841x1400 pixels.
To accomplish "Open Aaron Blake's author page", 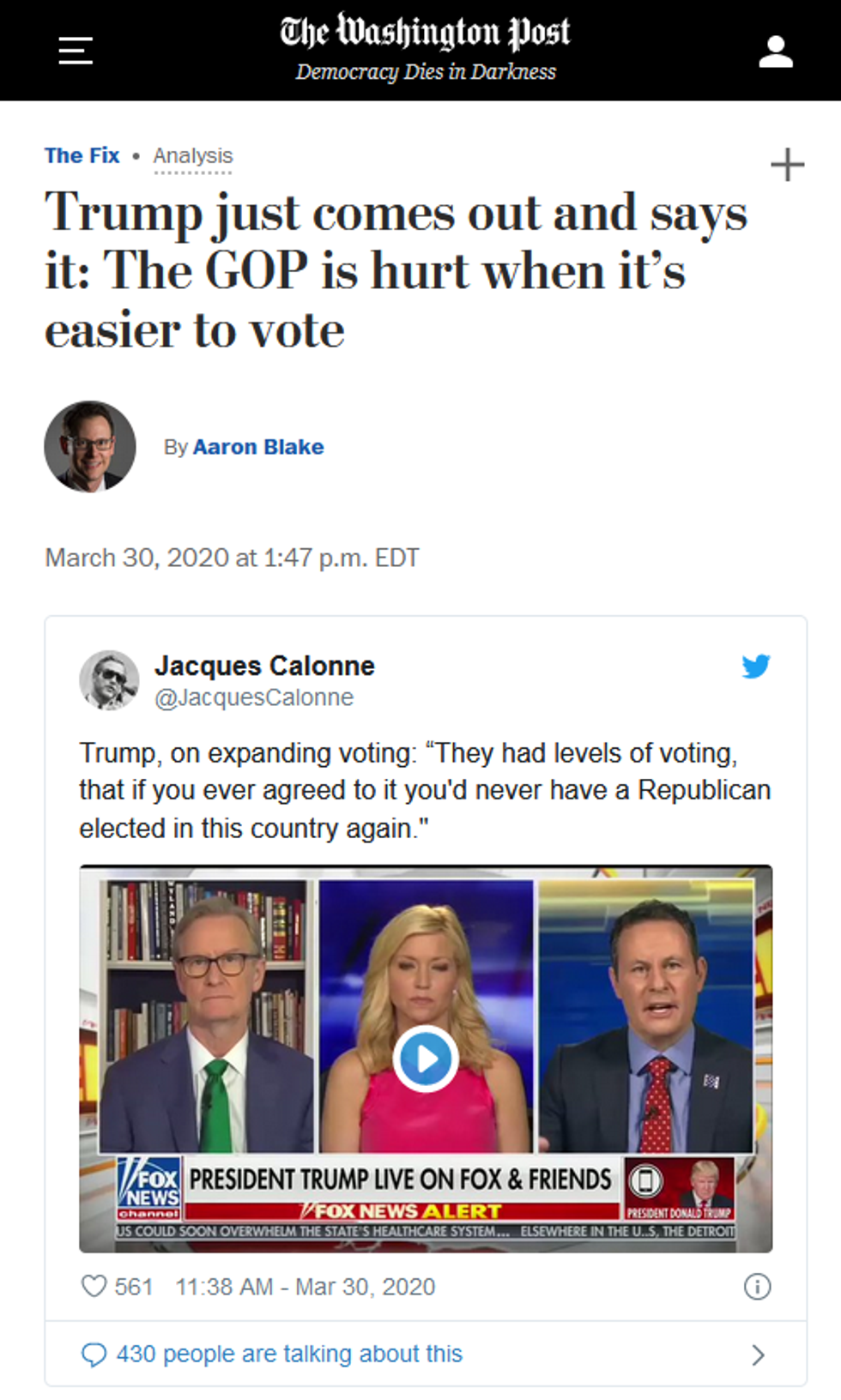I will pos(258,446).
